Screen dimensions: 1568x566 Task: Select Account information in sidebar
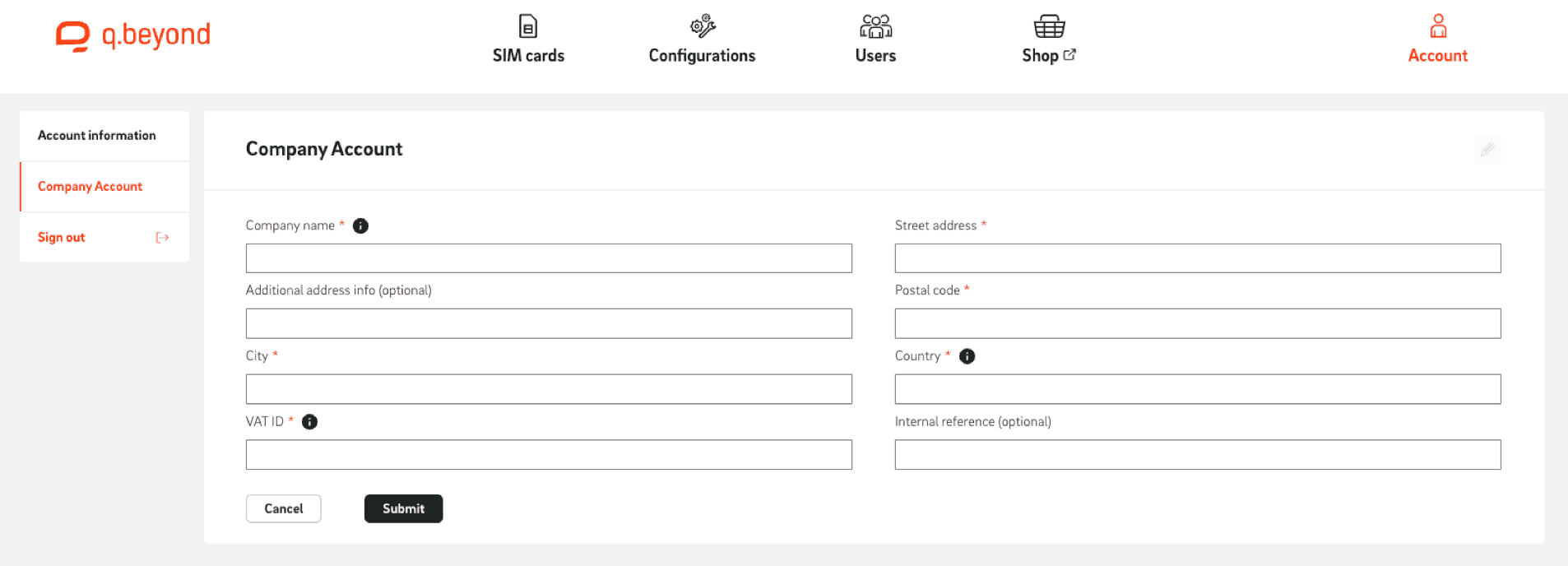(97, 136)
